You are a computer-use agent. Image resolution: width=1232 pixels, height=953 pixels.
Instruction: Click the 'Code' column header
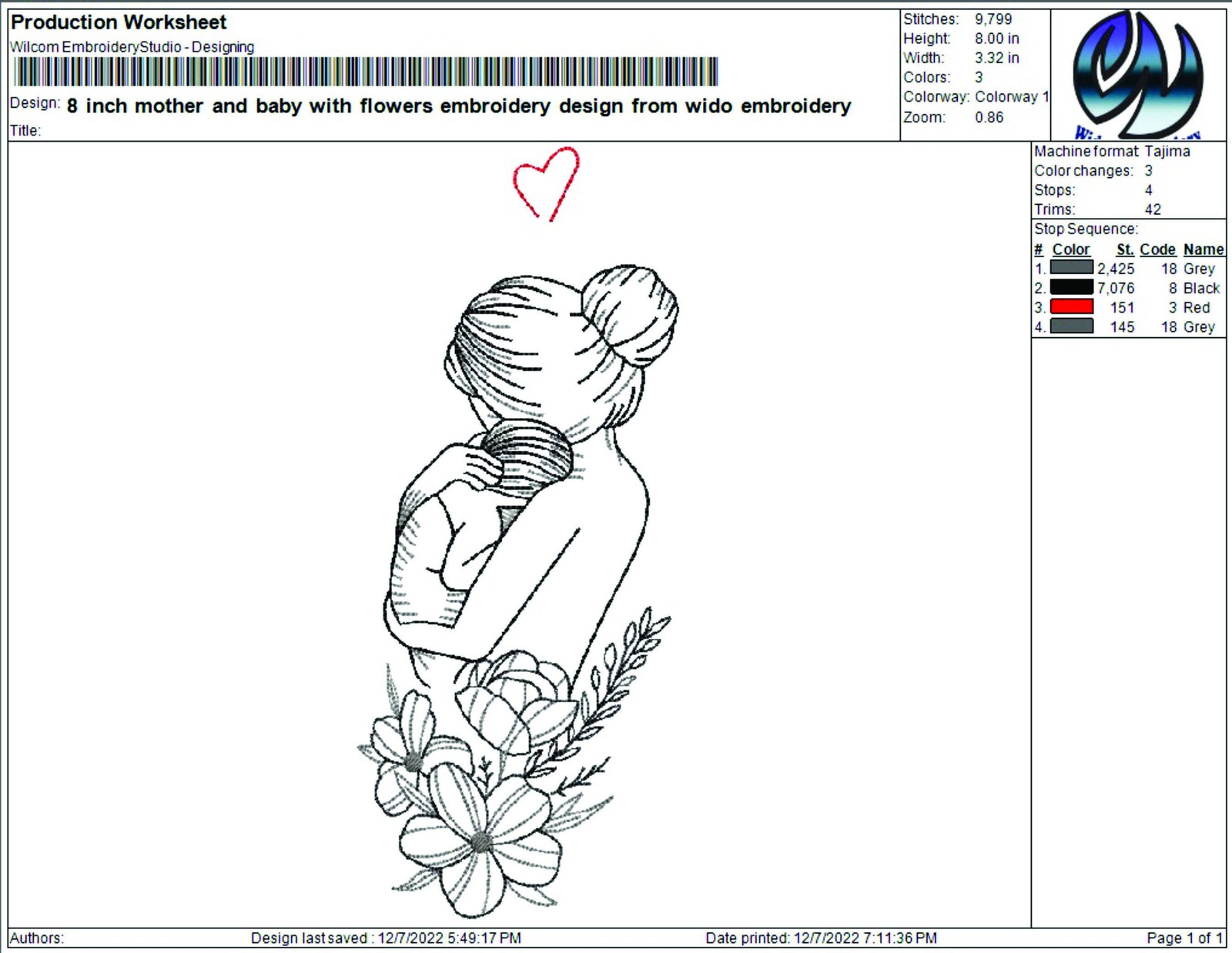[x=1157, y=249]
